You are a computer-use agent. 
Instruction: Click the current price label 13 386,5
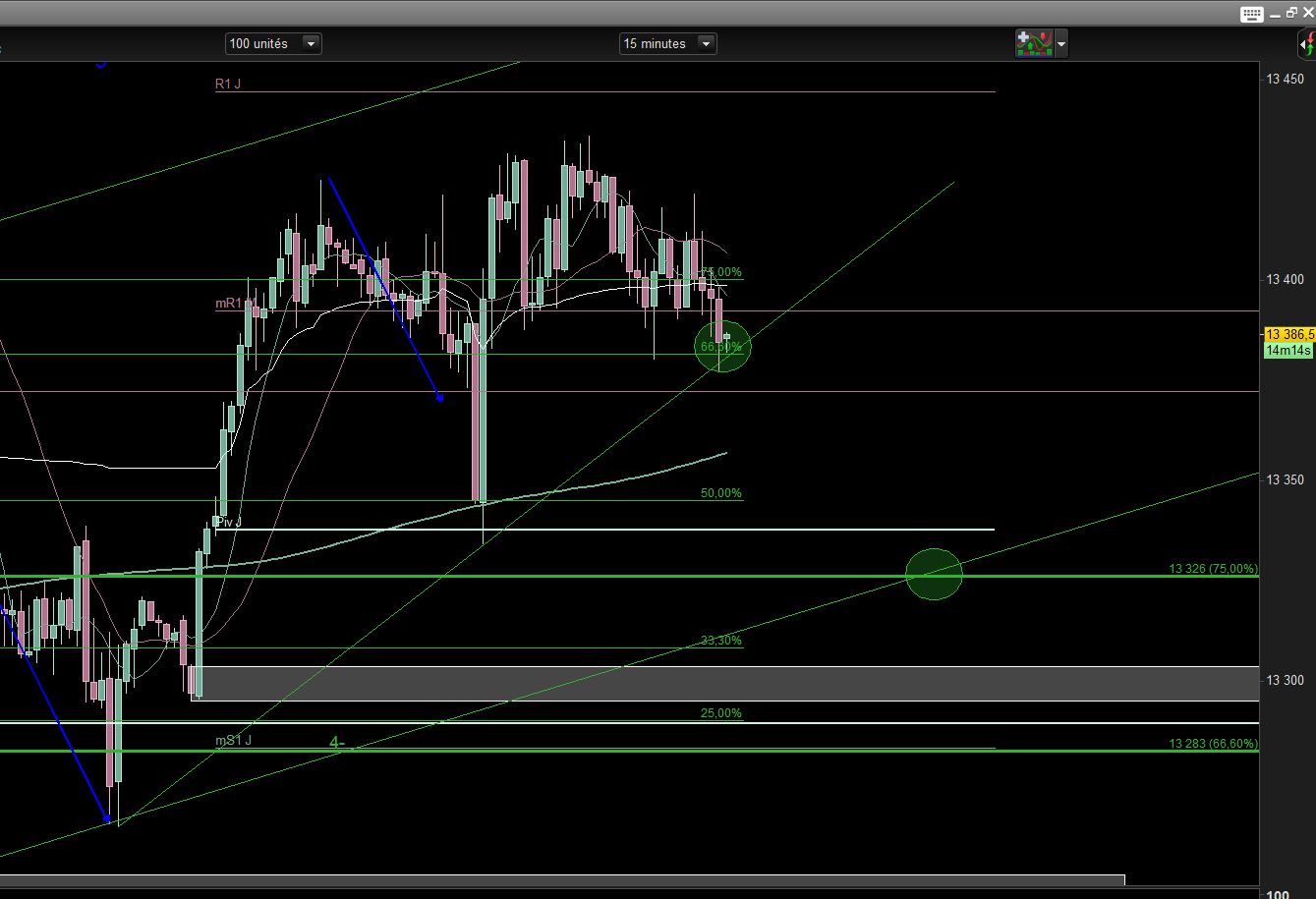point(1289,335)
